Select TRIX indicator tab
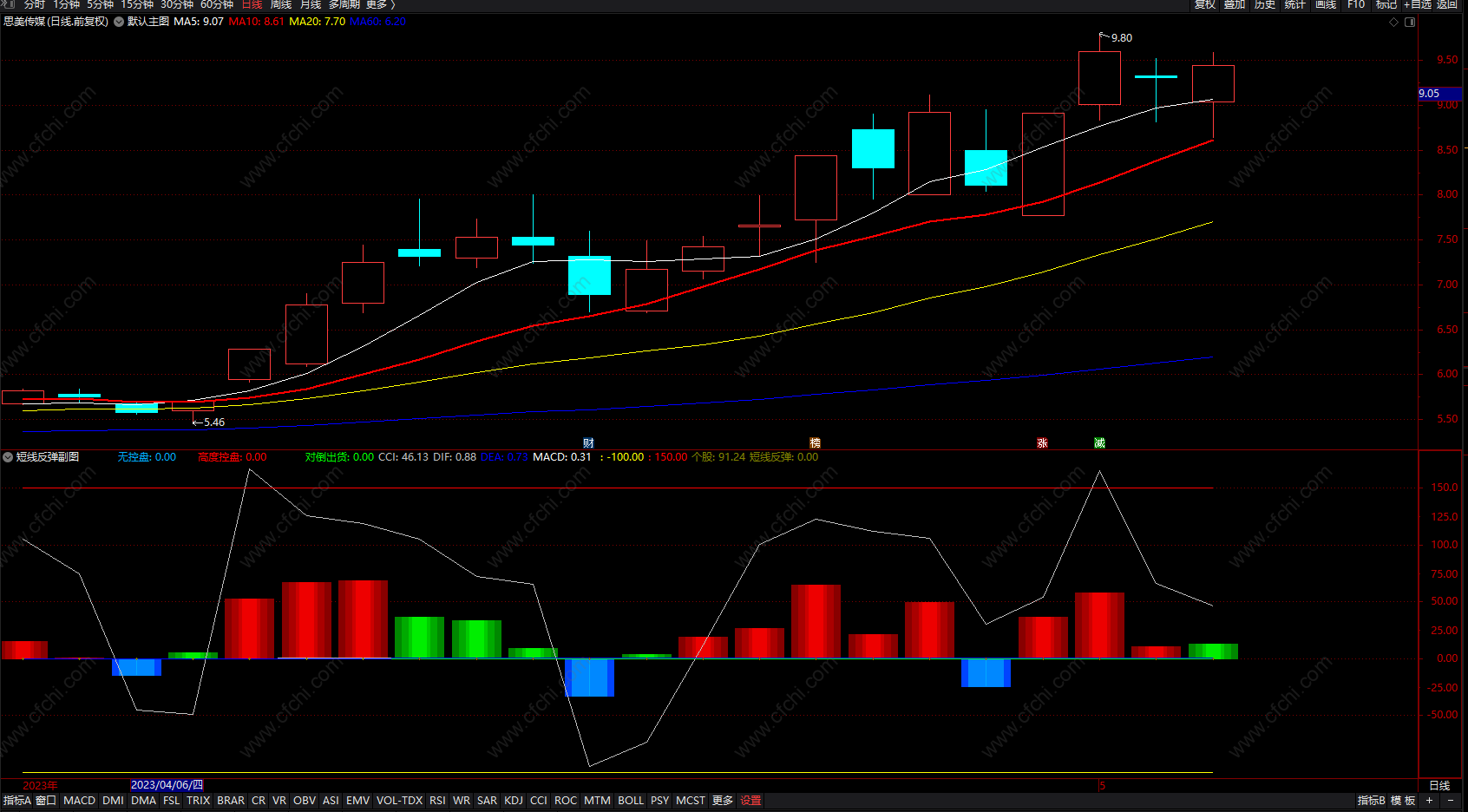Viewport: 1468px width, 812px height. 198,801
